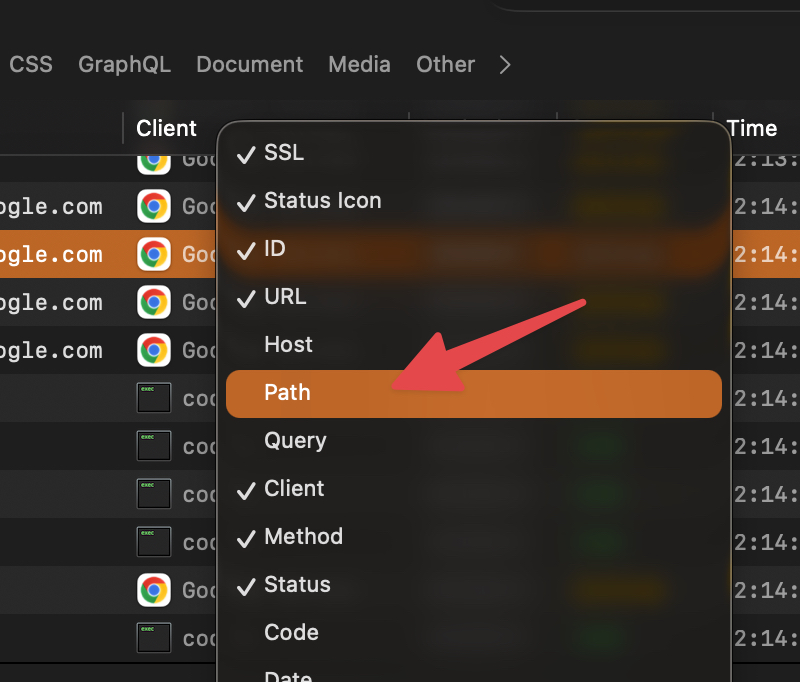
Task: Click the Chrome icon between terminal rows
Action: tap(154, 590)
